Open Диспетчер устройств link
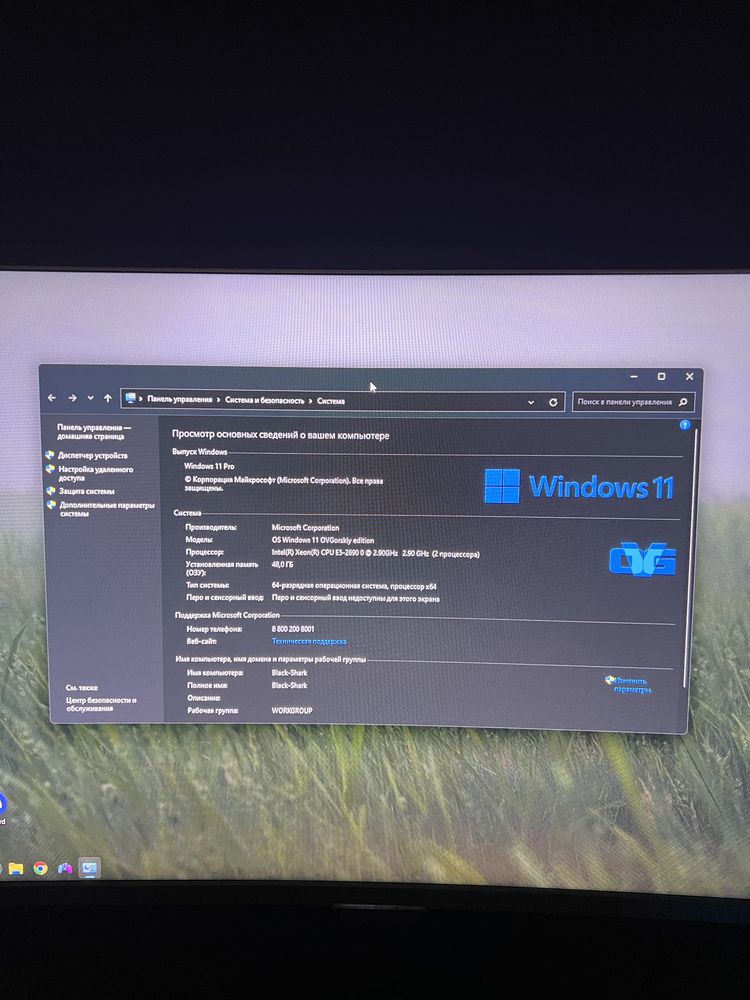 point(93,456)
